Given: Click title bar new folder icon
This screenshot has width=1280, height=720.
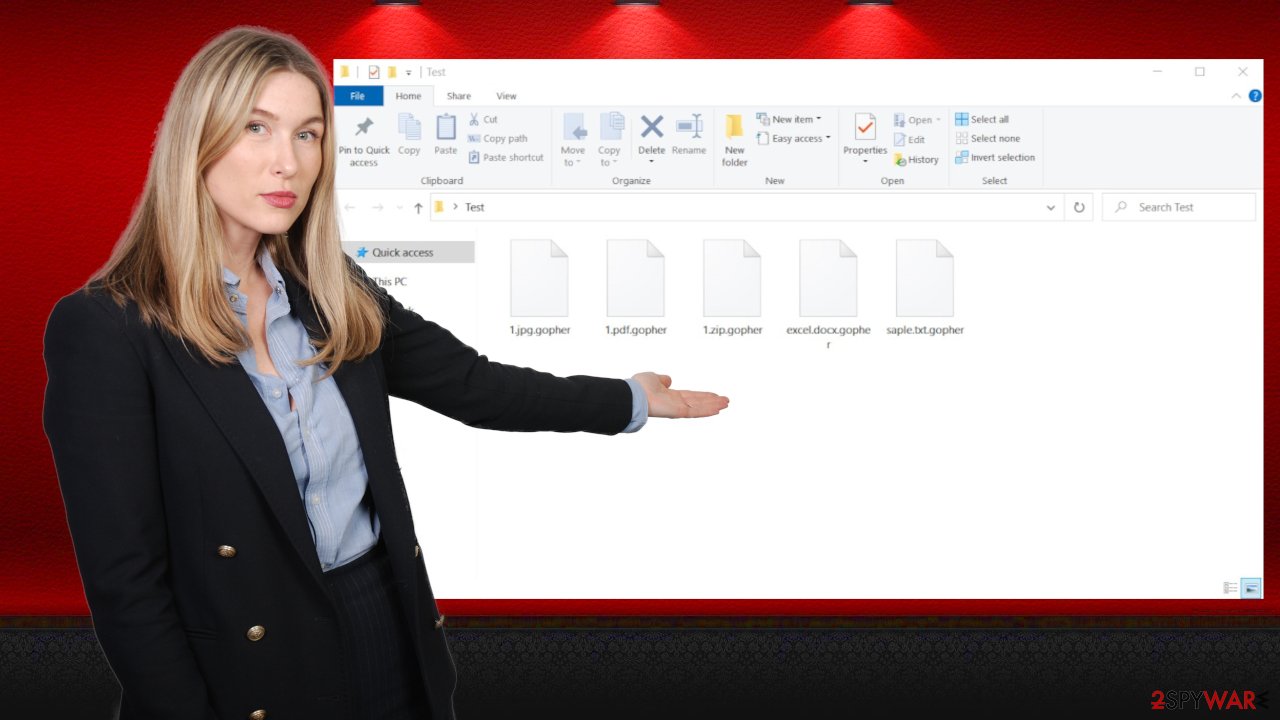Looking at the screenshot, I should (393, 72).
